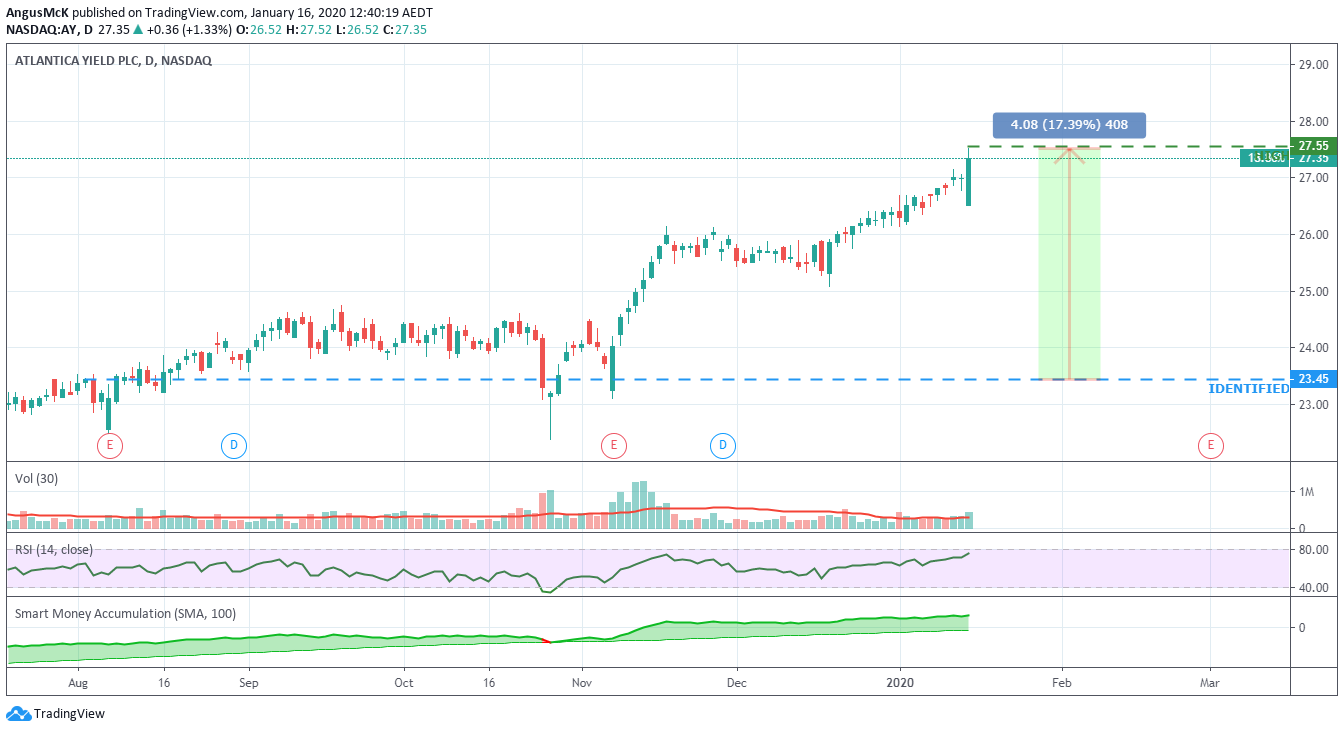
Task: Click the 40.00 RSI scale label
Action: [x=1312, y=588]
